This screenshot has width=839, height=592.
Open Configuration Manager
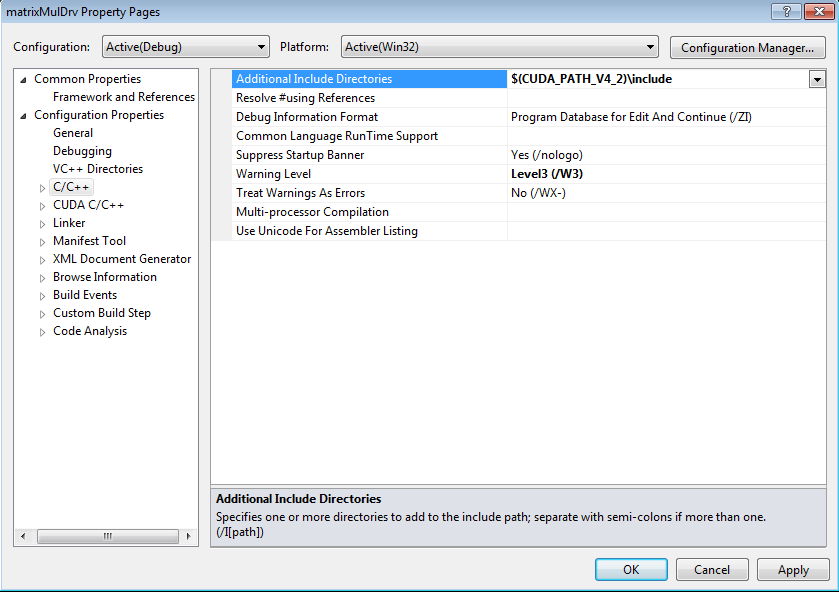(747, 47)
